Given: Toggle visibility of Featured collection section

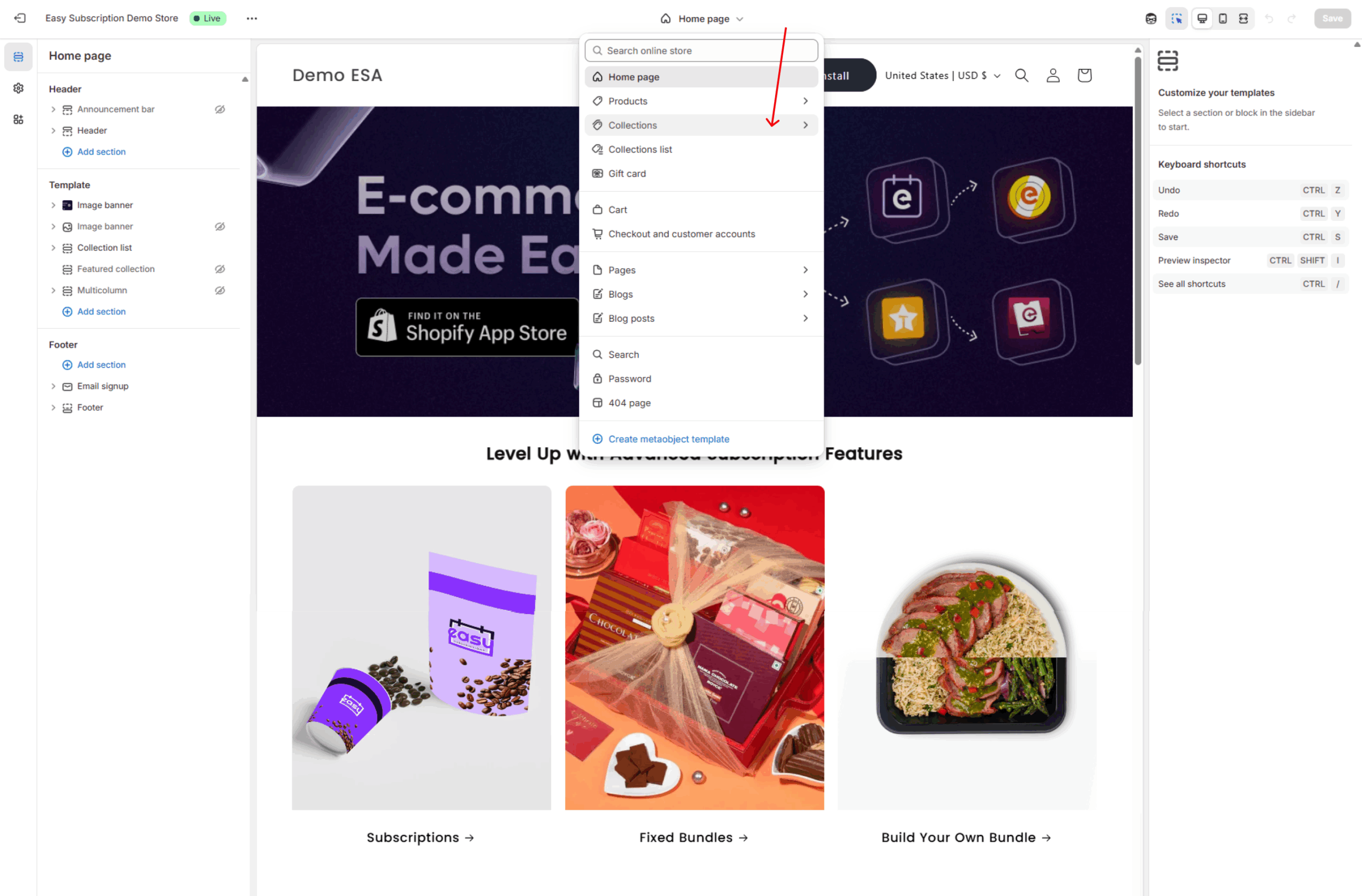Looking at the screenshot, I should pos(220,269).
